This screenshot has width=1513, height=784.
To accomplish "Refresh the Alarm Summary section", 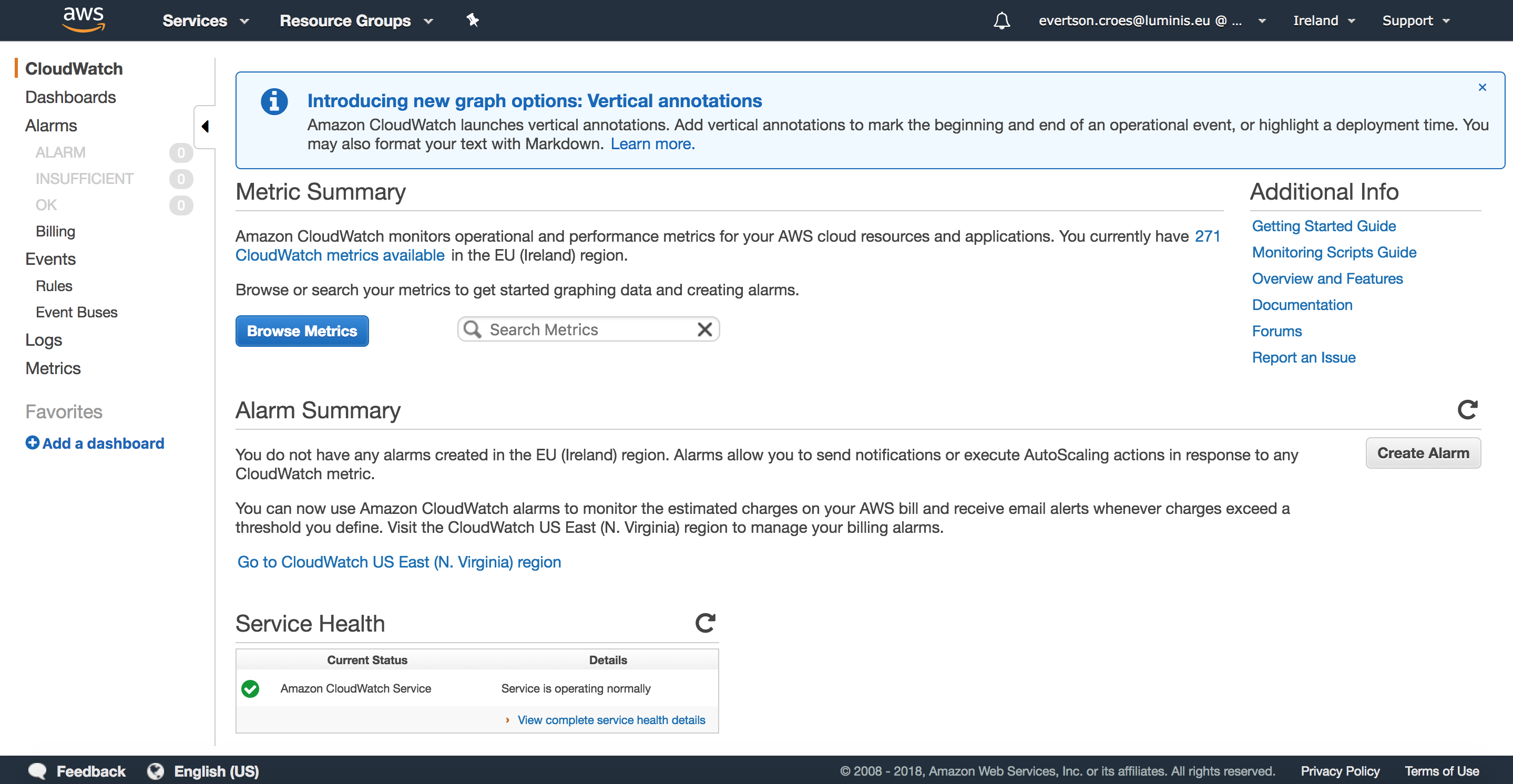I will (1467, 409).
